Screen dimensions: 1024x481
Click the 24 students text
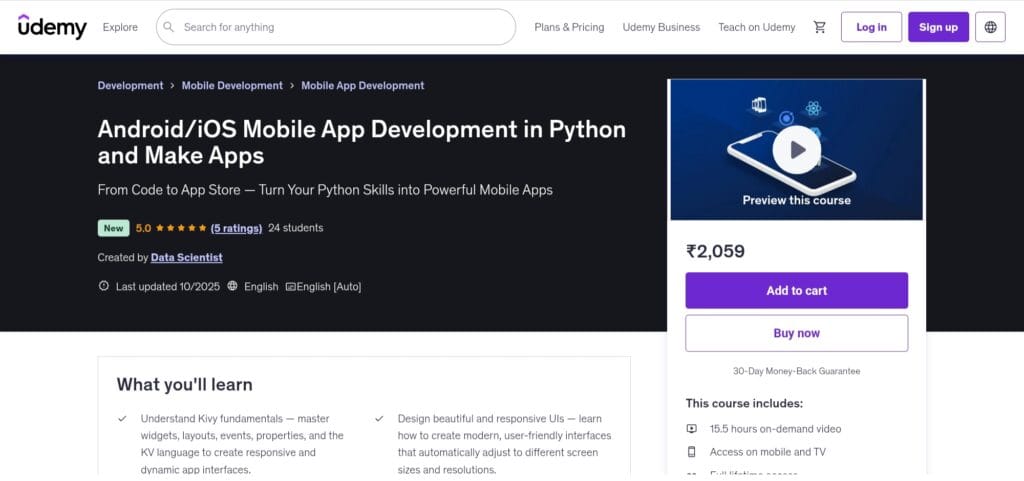click(x=296, y=228)
